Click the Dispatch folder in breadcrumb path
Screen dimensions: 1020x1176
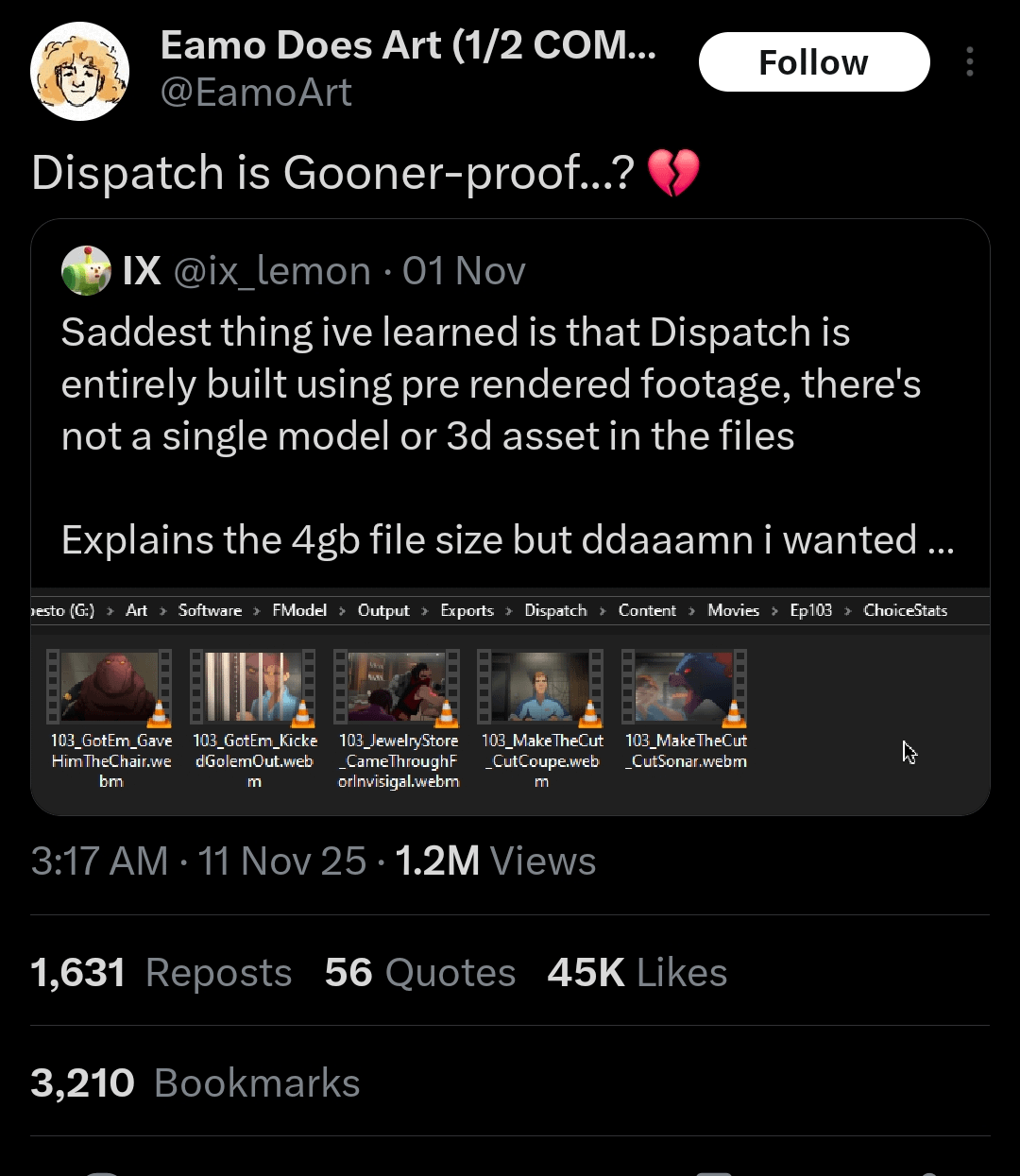[555, 610]
